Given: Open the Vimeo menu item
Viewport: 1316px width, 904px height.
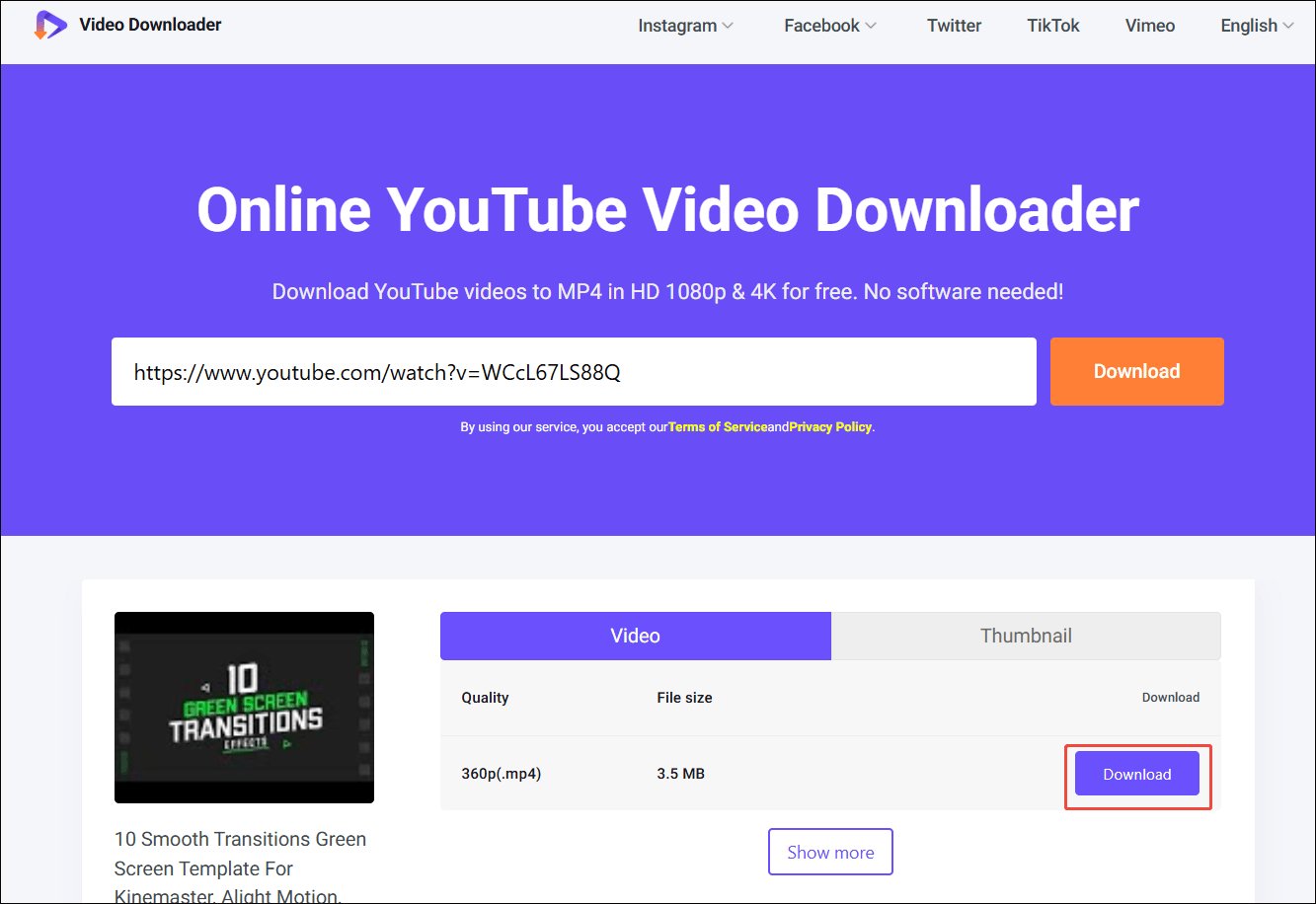Looking at the screenshot, I should coord(1150,26).
